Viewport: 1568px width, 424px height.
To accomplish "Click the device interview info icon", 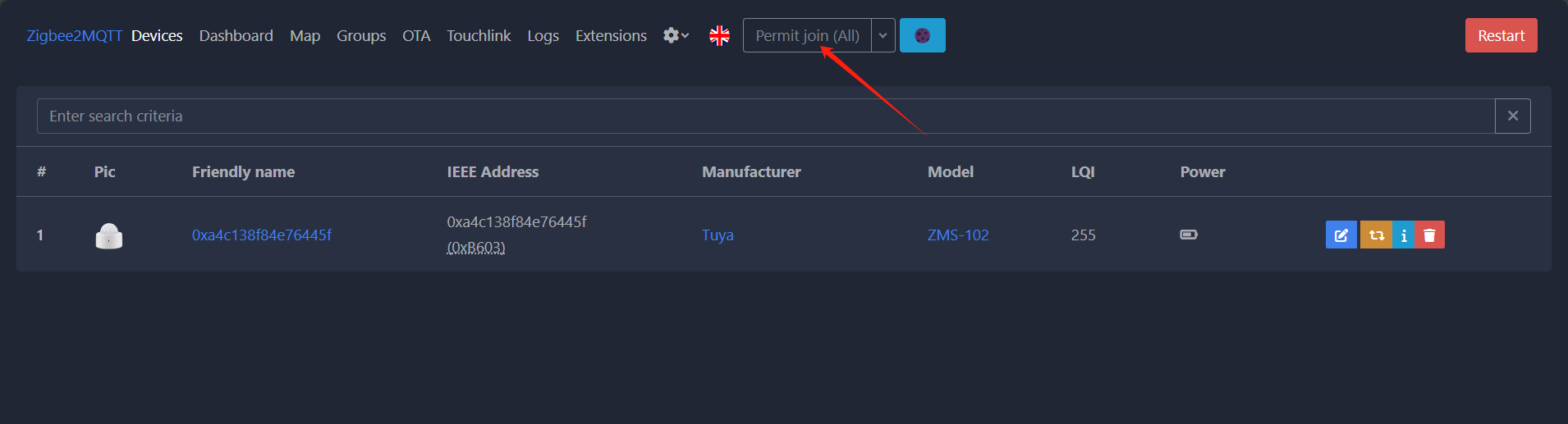I will (1404, 235).
